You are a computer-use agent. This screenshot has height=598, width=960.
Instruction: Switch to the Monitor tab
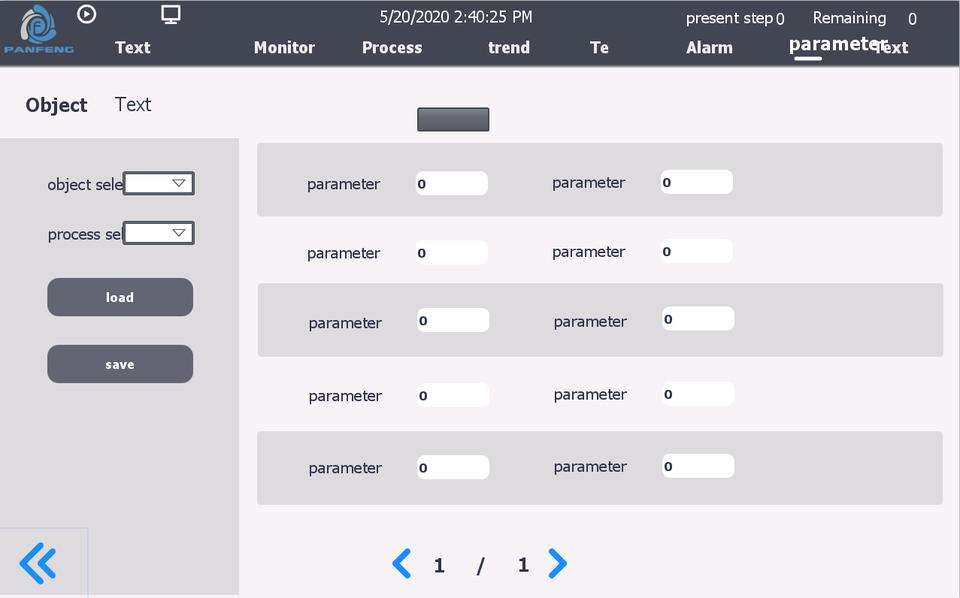(x=284, y=48)
